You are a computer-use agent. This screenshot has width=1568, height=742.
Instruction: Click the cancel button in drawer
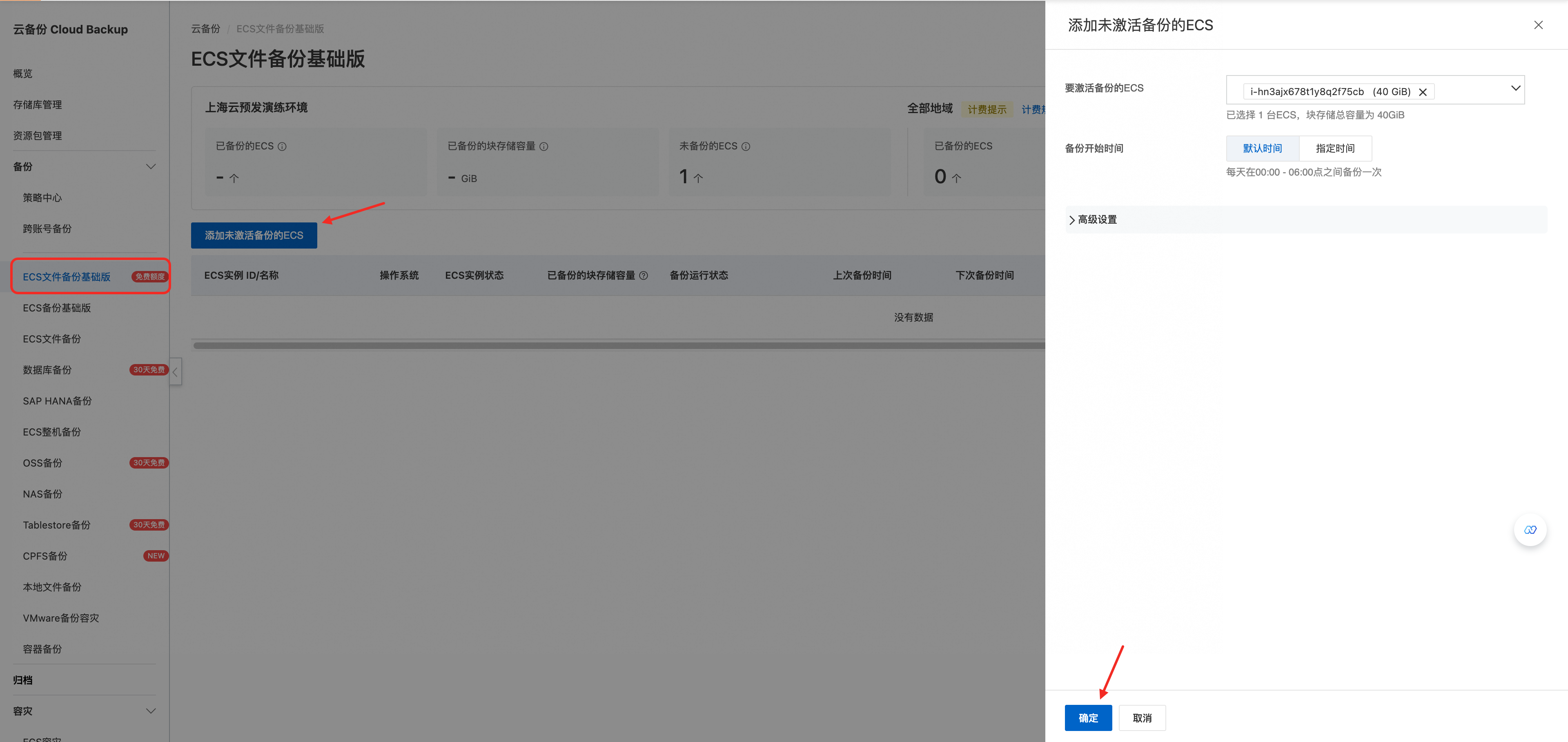tap(1141, 718)
